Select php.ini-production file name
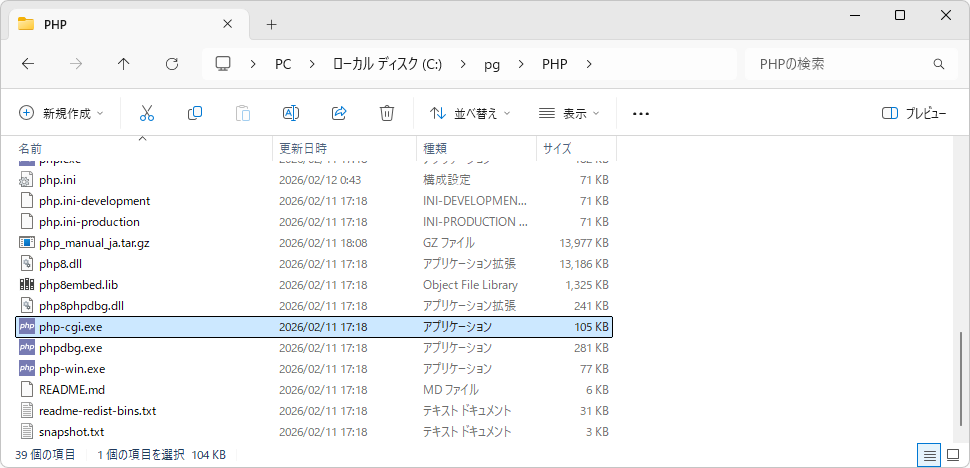Viewport: 970px width, 468px height. (x=89, y=222)
